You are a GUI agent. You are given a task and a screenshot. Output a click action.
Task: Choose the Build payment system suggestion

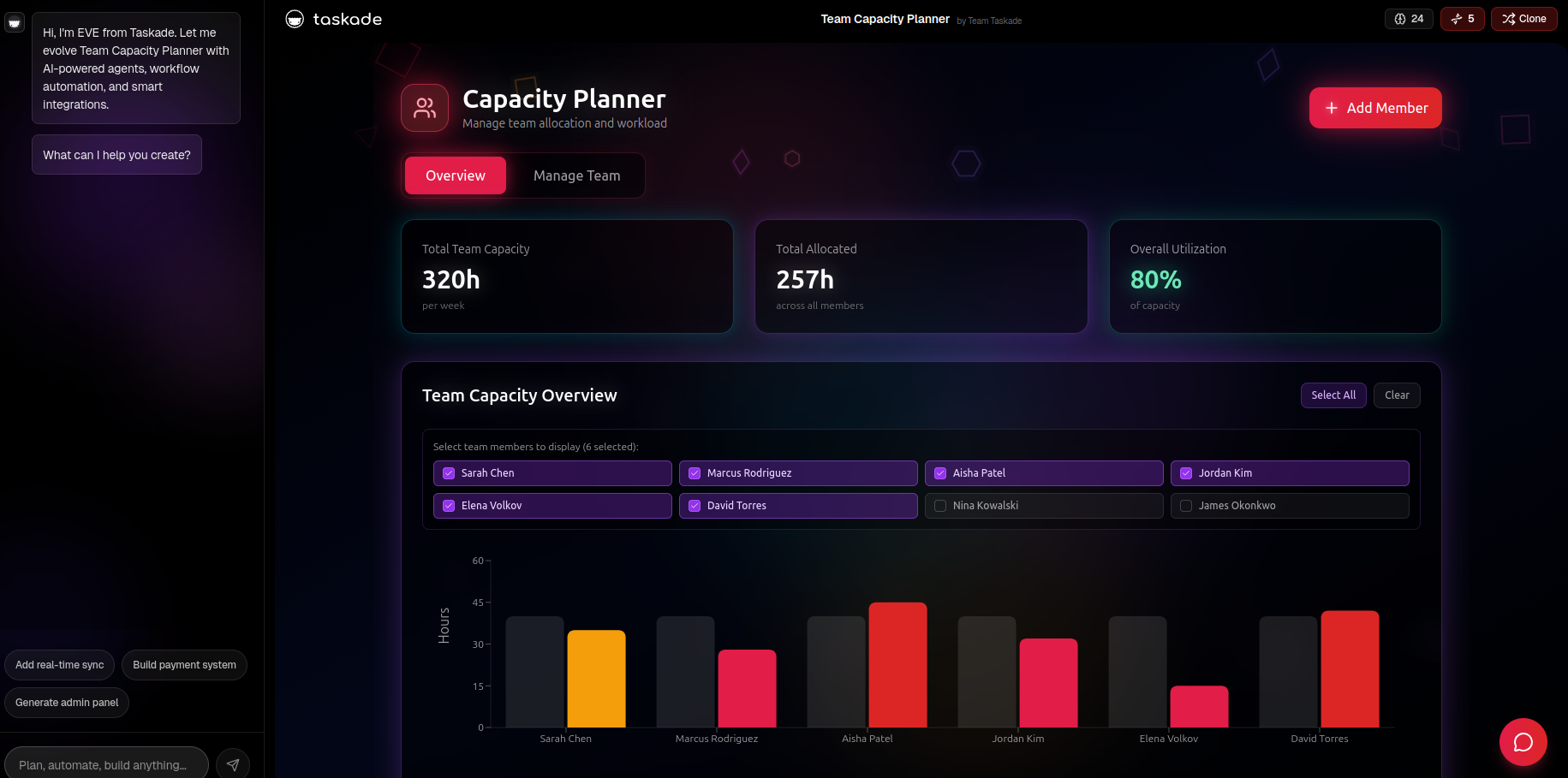pos(184,665)
